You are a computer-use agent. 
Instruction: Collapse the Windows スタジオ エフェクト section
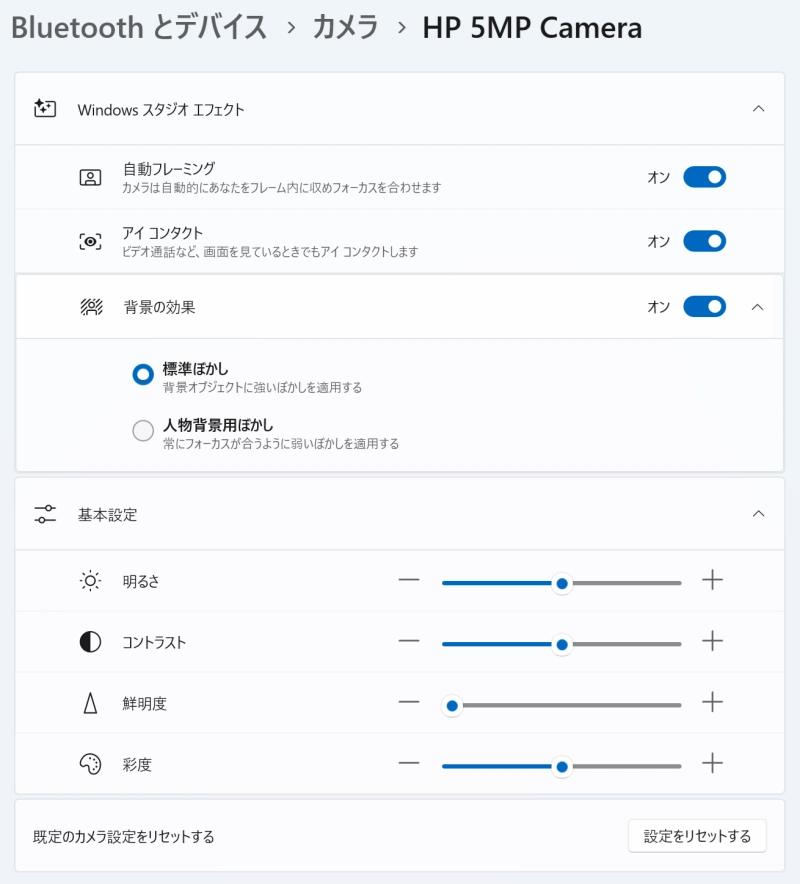[x=759, y=108]
